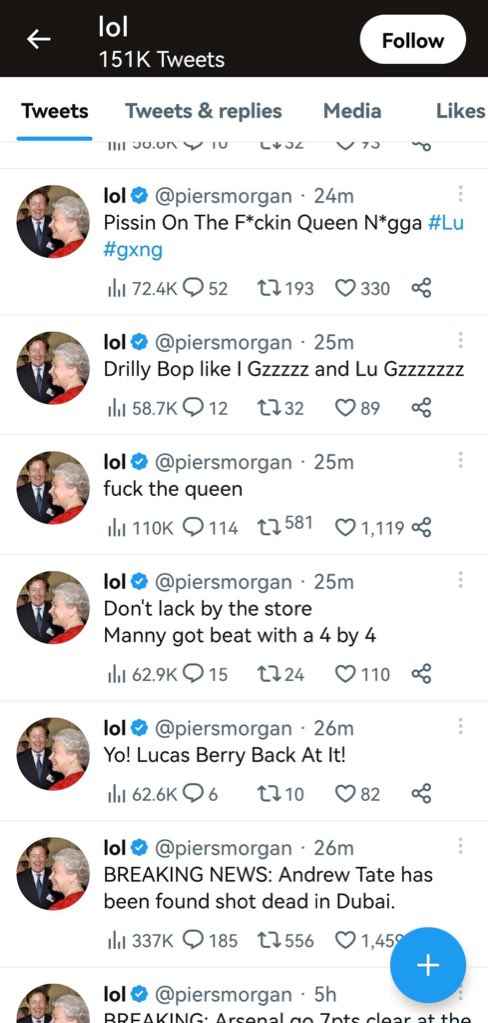This screenshot has height=1023, width=488.
Task: Tap the back arrow in the header
Action: (x=38, y=40)
